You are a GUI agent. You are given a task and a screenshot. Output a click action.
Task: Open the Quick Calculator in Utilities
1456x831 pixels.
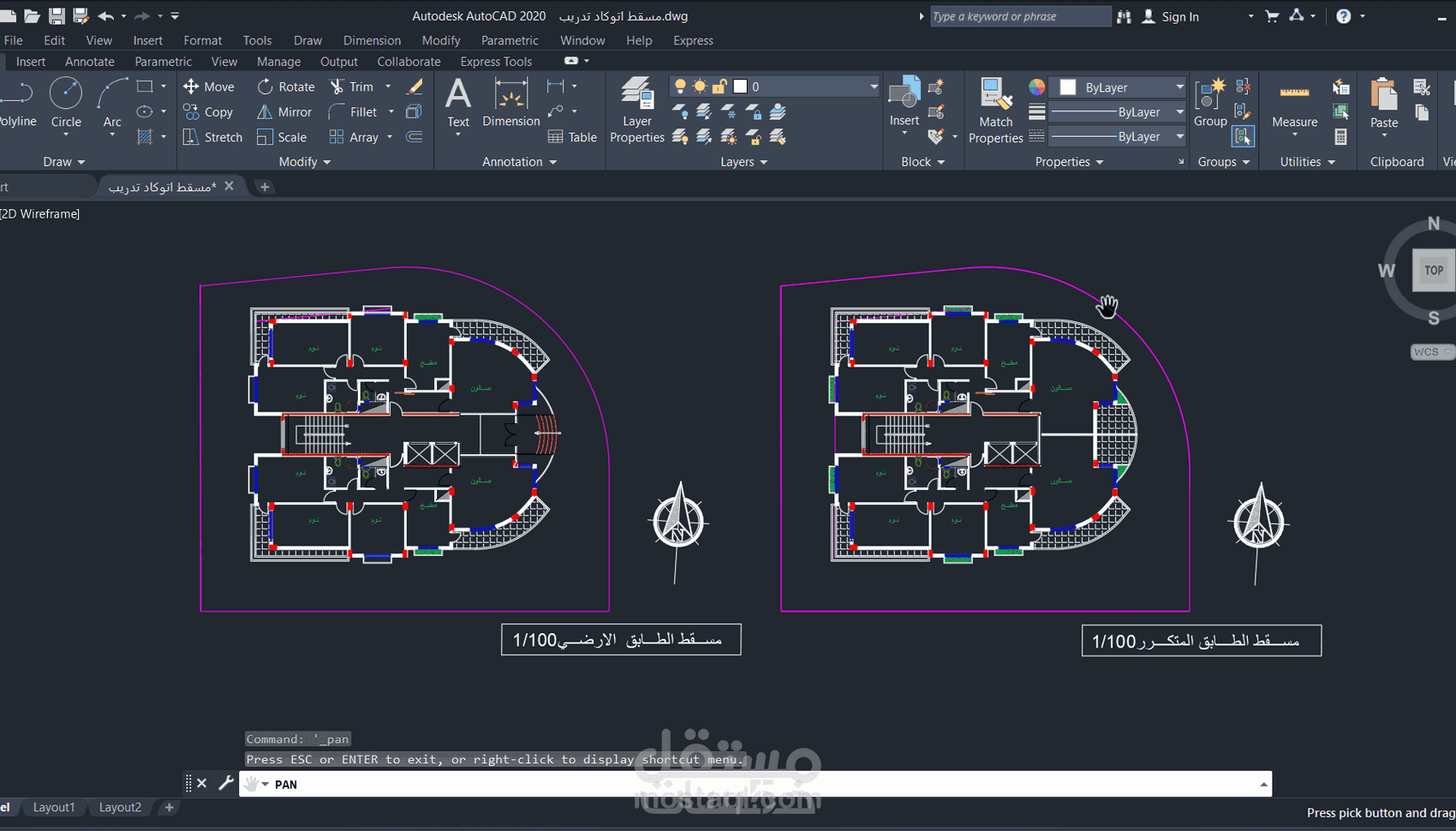(x=1341, y=136)
